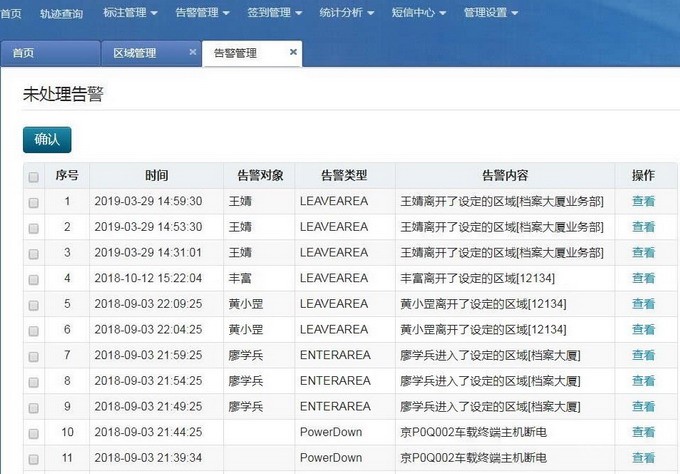Check the checkbox for row 1
The height and width of the screenshot is (474, 680).
point(34,202)
